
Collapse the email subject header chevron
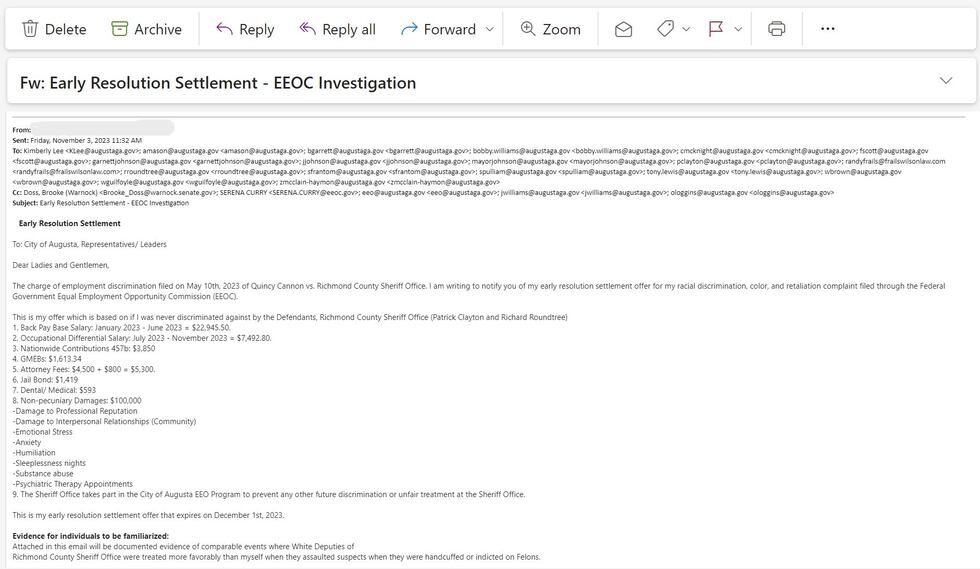946,81
